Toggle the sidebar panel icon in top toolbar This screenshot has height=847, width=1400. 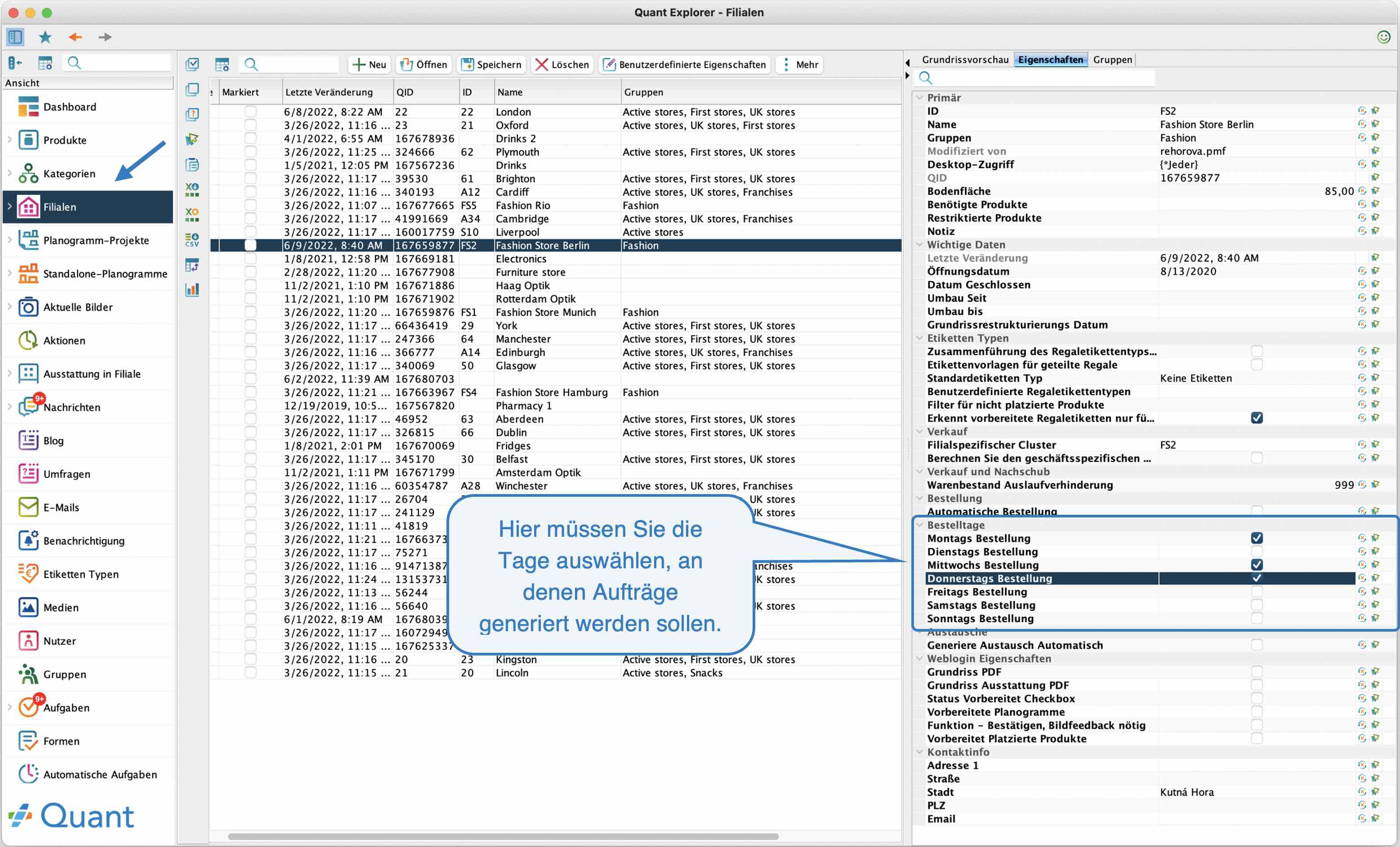pyautogui.click(x=15, y=37)
